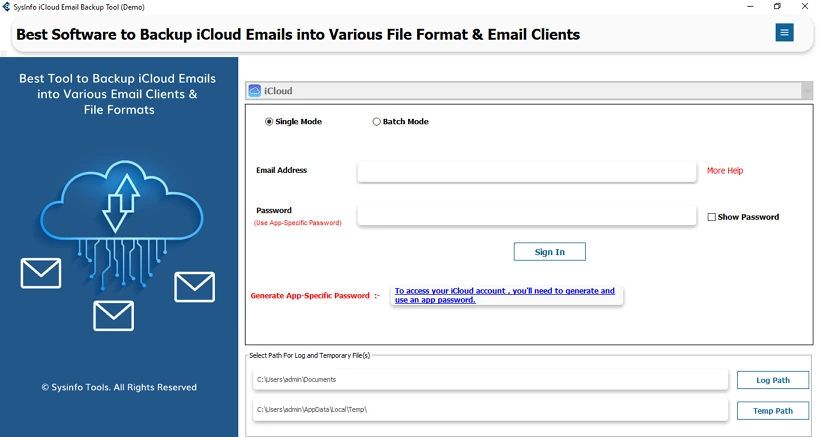
Task: Click the 'Sysinfo Tools. All Rights Reserved' text
Action: [x=119, y=387]
